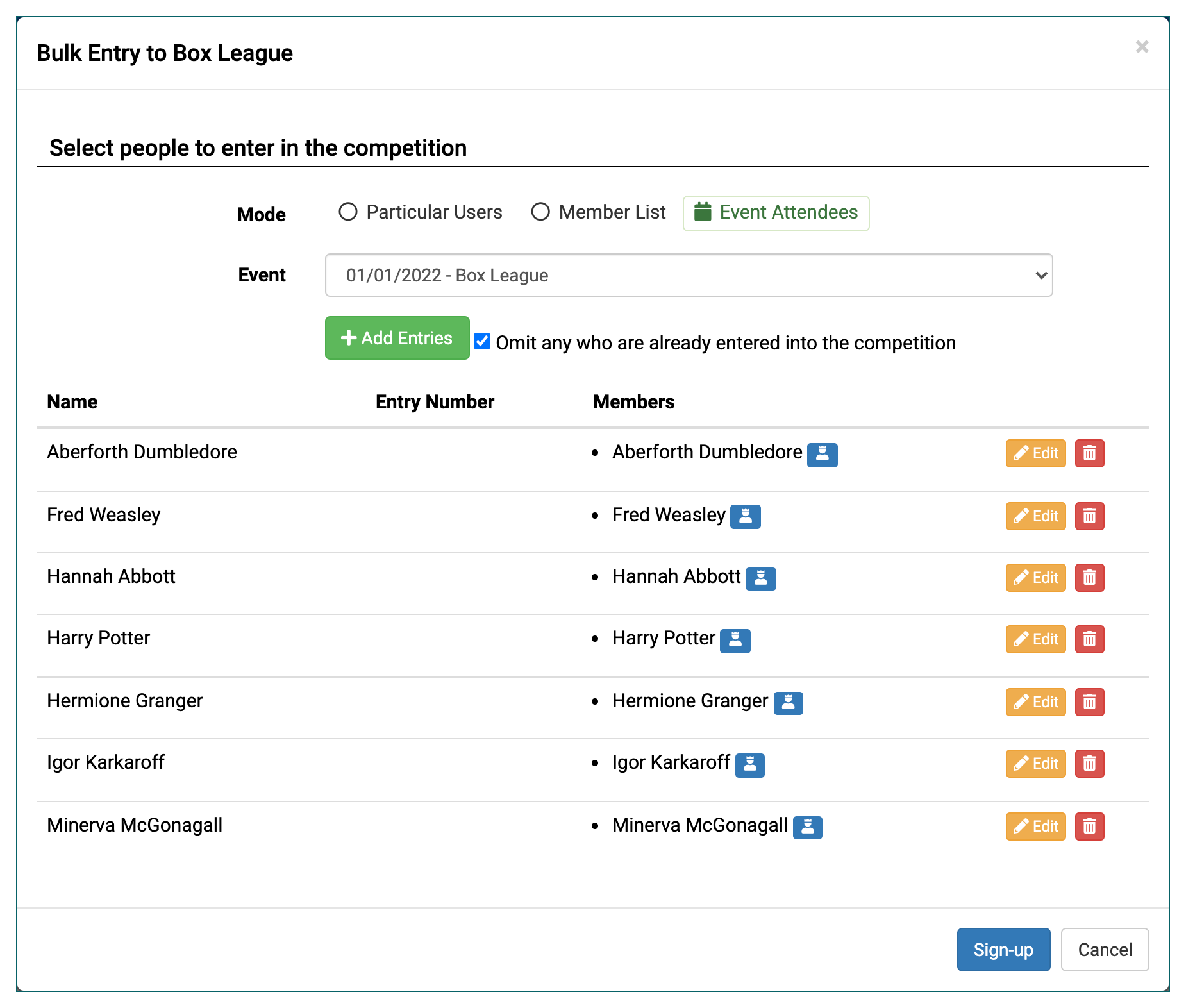Open the user icon beside Hermione Granger
This screenshot has height=1008, width=1186.
(x=788, y=703)
